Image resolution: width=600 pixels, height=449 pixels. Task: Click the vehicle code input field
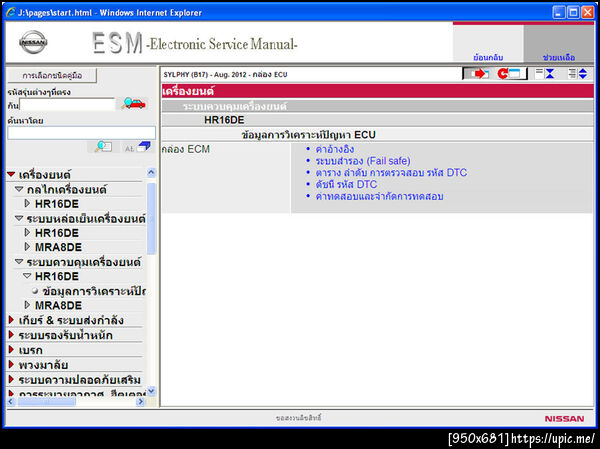(67, 104)
